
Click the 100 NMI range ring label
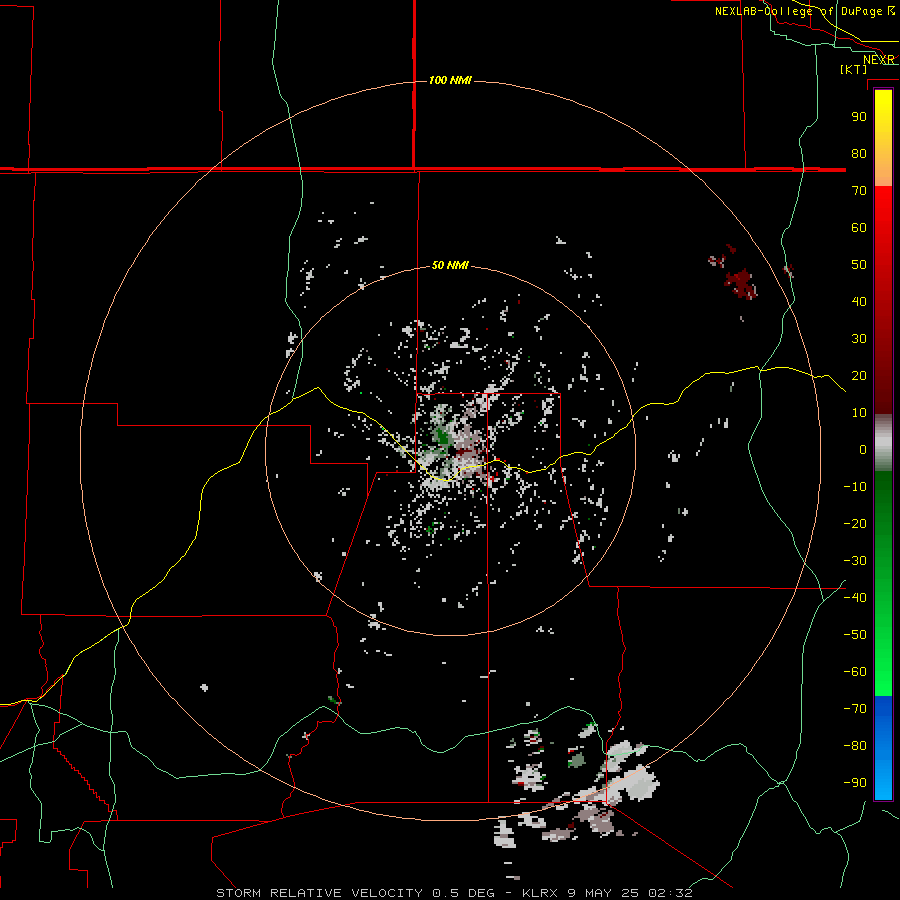pyautogui.click(x=451, y=80)
